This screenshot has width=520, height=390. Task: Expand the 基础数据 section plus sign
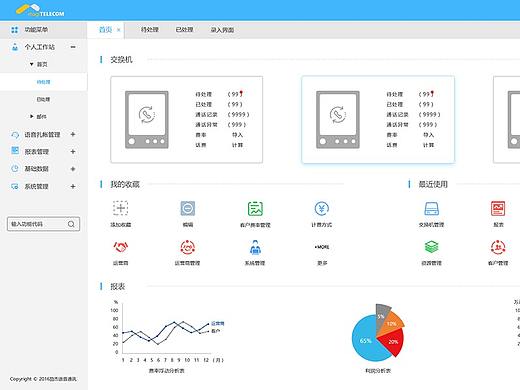point(73,169)
